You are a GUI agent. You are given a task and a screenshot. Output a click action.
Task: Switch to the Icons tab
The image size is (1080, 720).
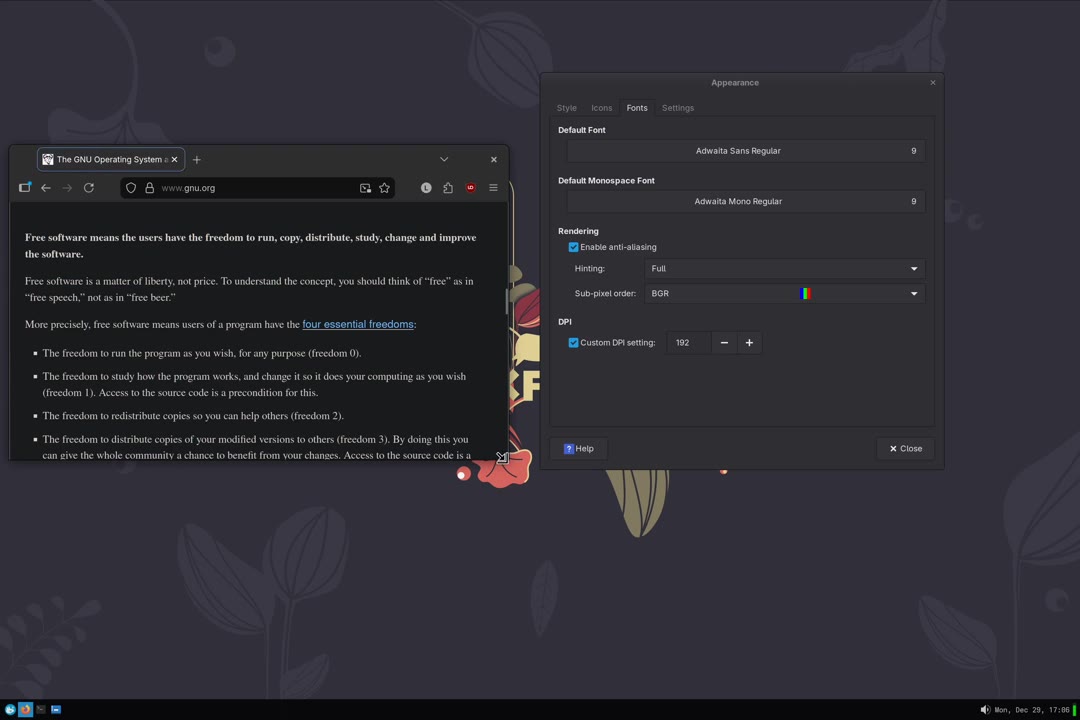click(601, 108)
